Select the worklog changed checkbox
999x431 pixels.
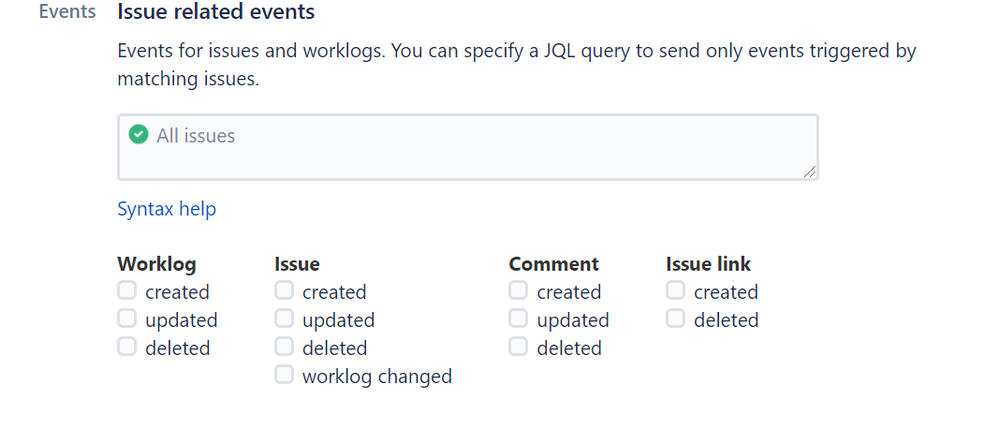pos(284,375)
